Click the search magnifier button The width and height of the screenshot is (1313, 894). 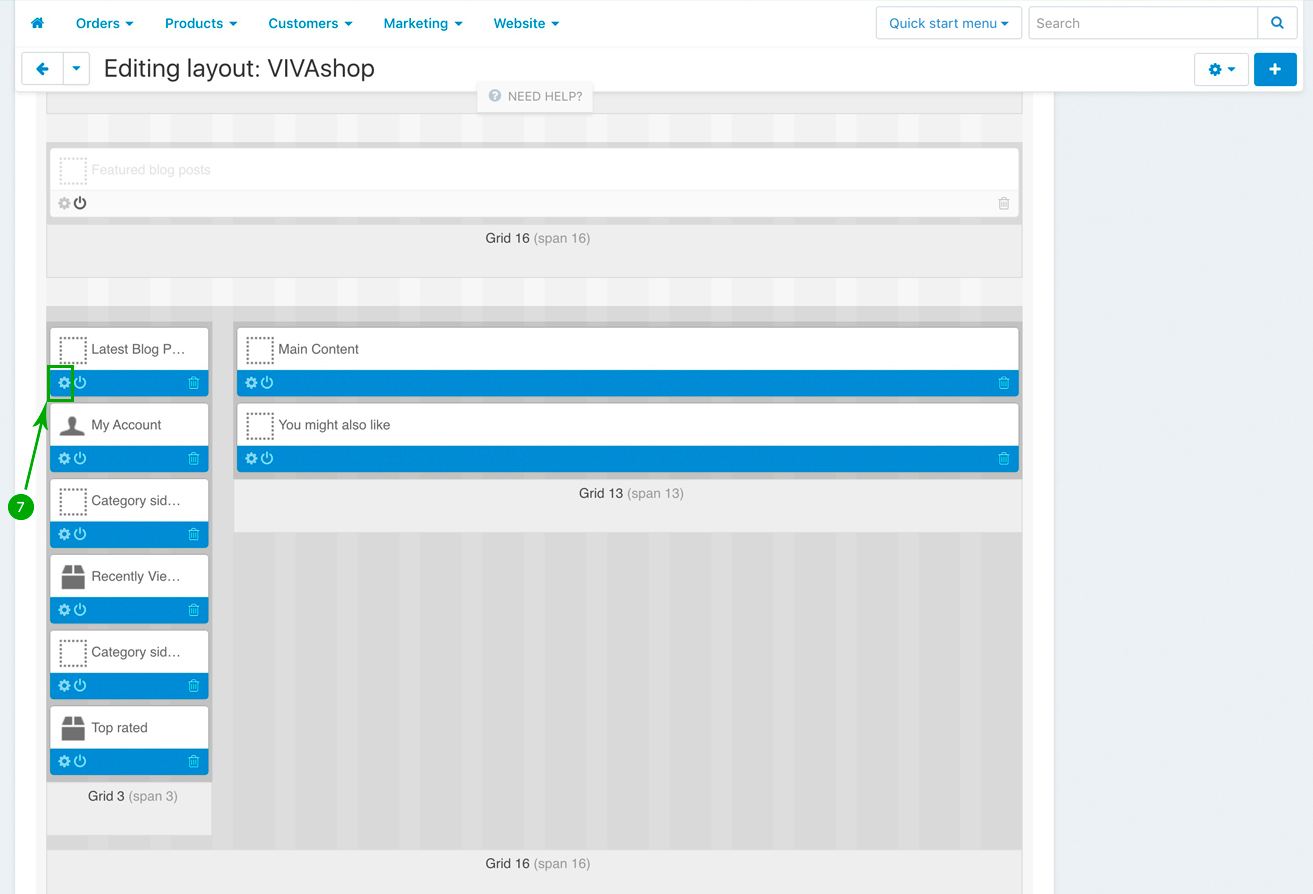point(1277,23)
